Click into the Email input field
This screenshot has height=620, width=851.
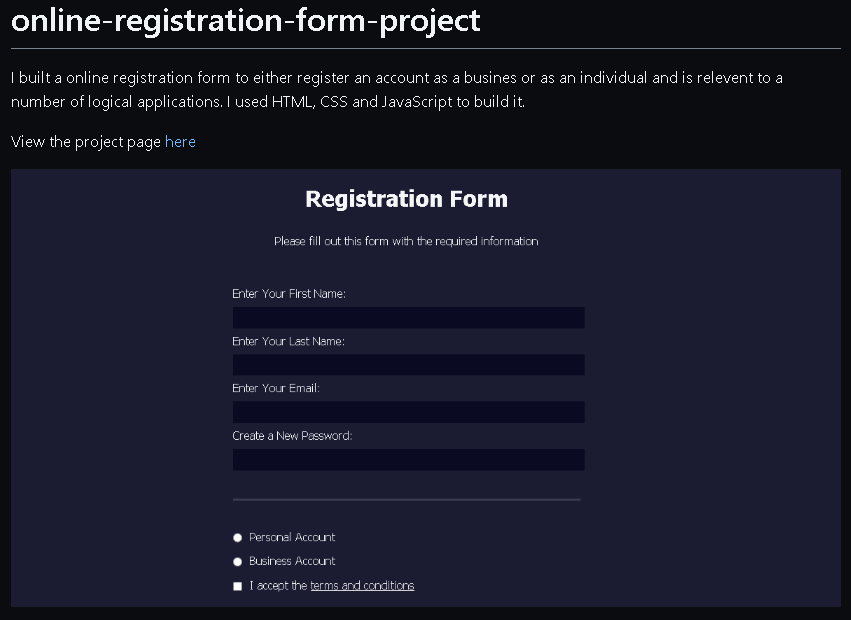408,412
